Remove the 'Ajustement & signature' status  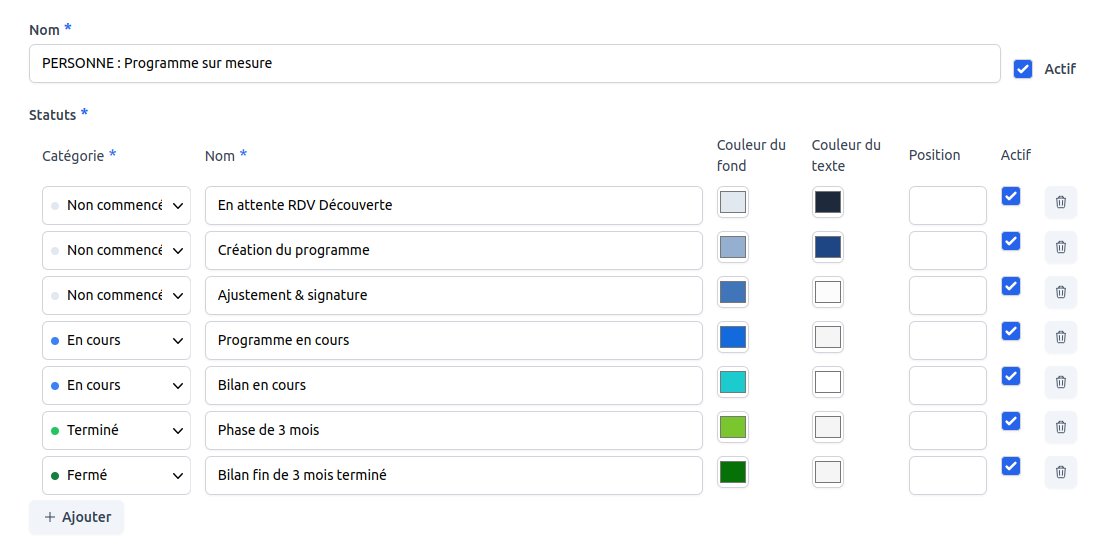tap(1060, 292)
